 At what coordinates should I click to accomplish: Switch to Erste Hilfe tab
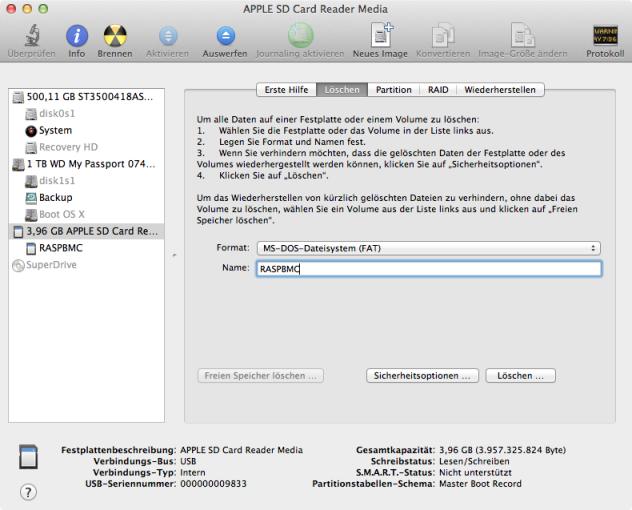click(x=287, y=90)
